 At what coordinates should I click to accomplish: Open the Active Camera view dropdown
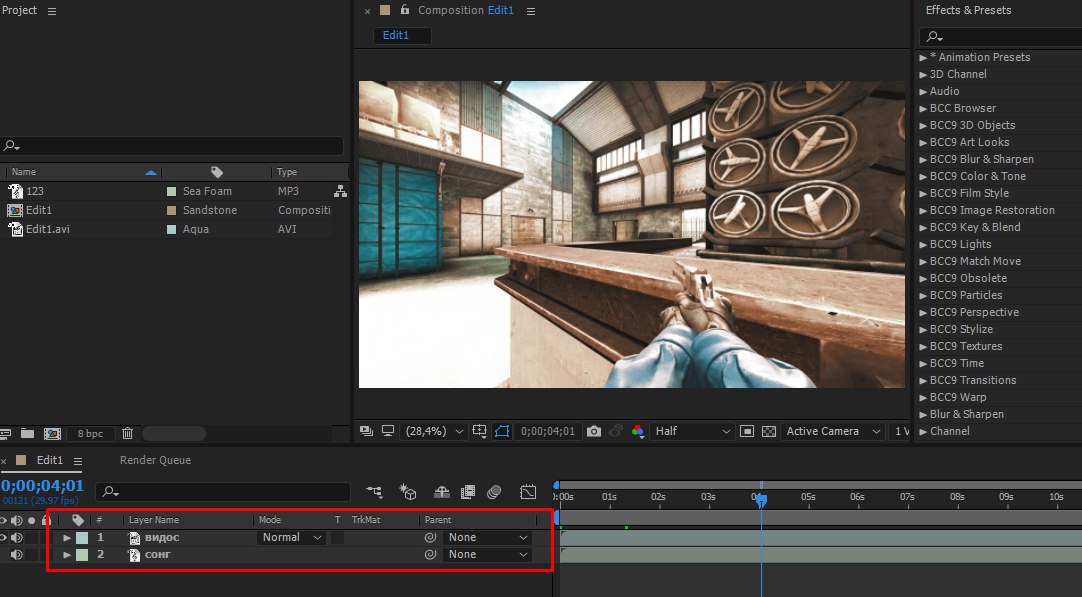click(833, 431)
